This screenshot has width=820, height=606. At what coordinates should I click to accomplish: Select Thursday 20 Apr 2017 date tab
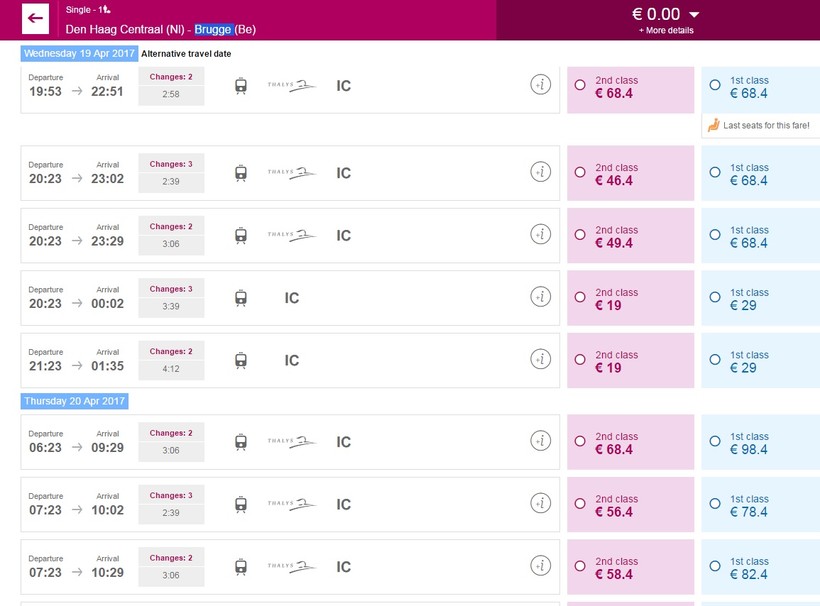75,401
